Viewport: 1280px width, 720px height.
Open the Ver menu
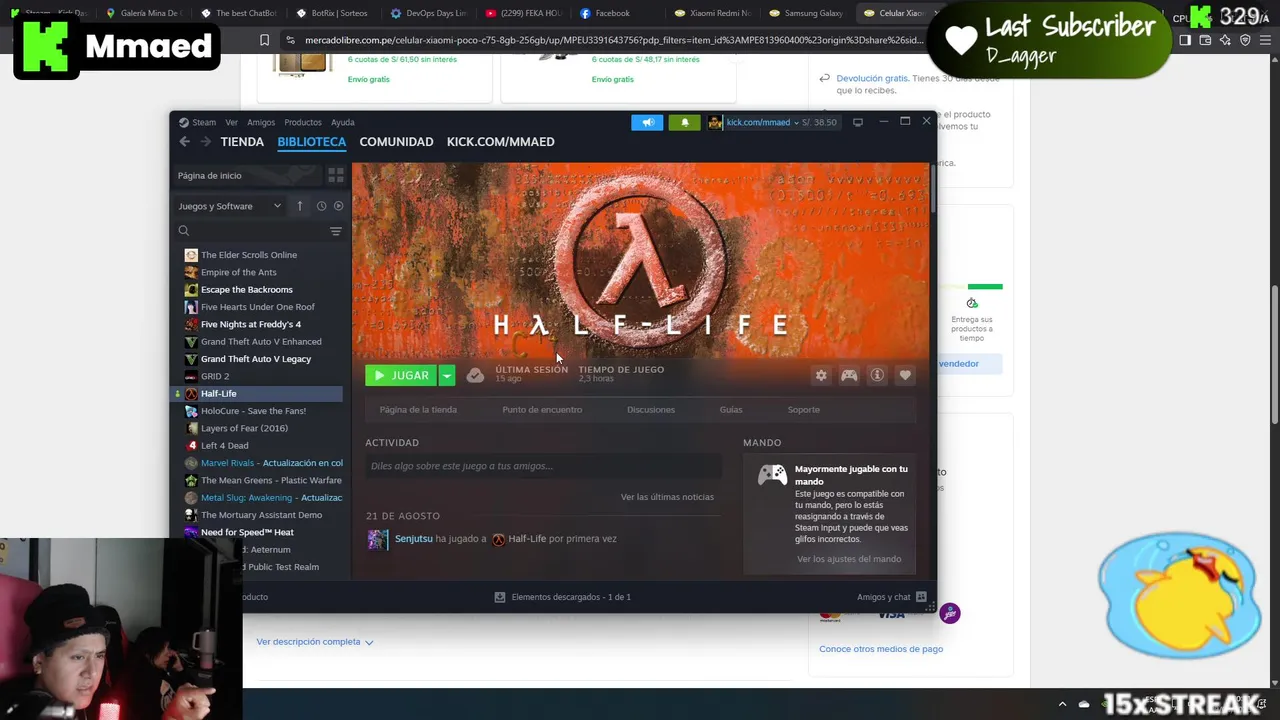(x=231, y=122)
